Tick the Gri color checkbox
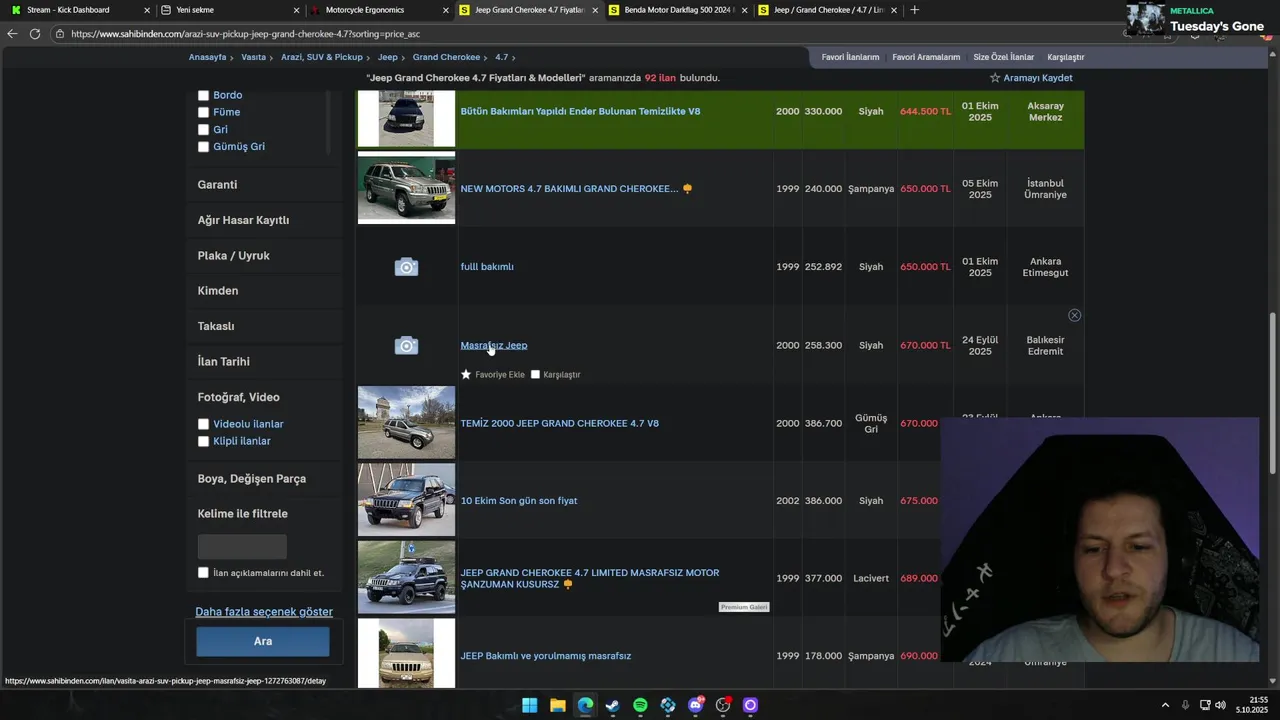 pyautogui.click(x=203, y=129)
